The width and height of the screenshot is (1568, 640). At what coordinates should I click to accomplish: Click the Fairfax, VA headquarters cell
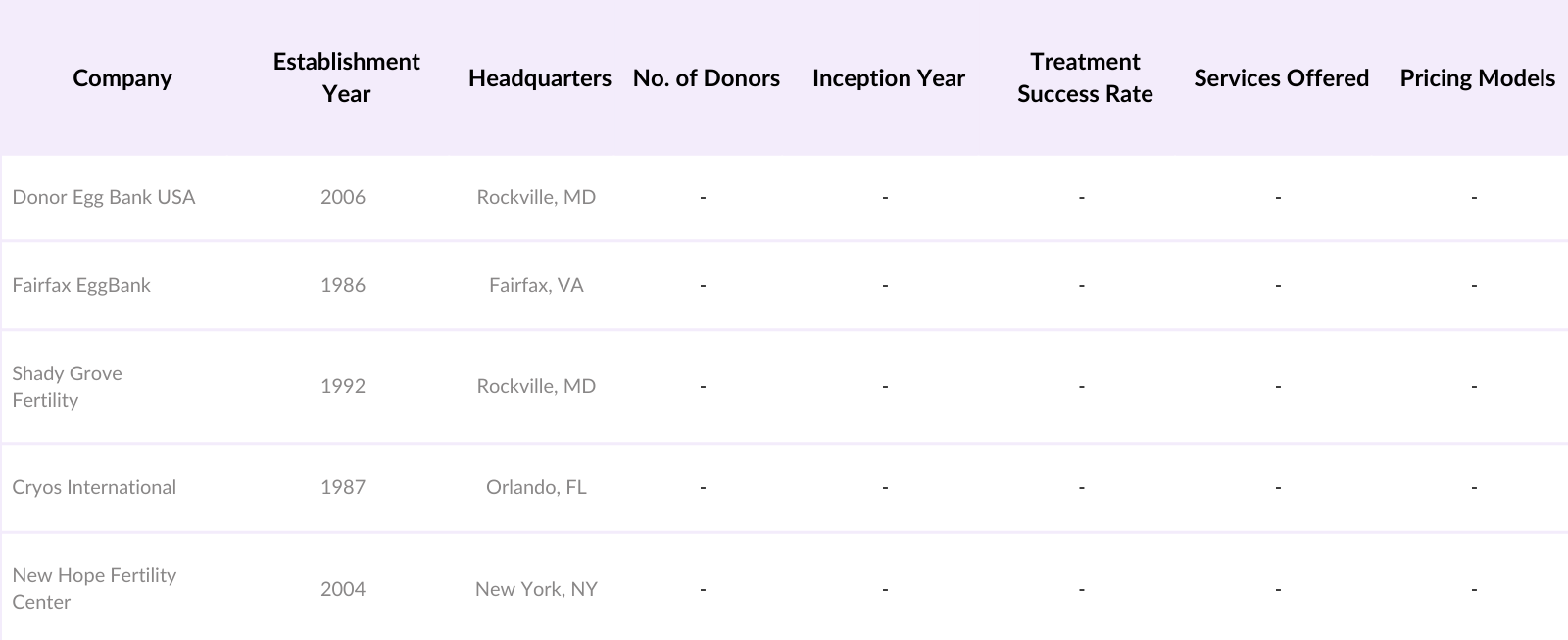tap(536, 285)
